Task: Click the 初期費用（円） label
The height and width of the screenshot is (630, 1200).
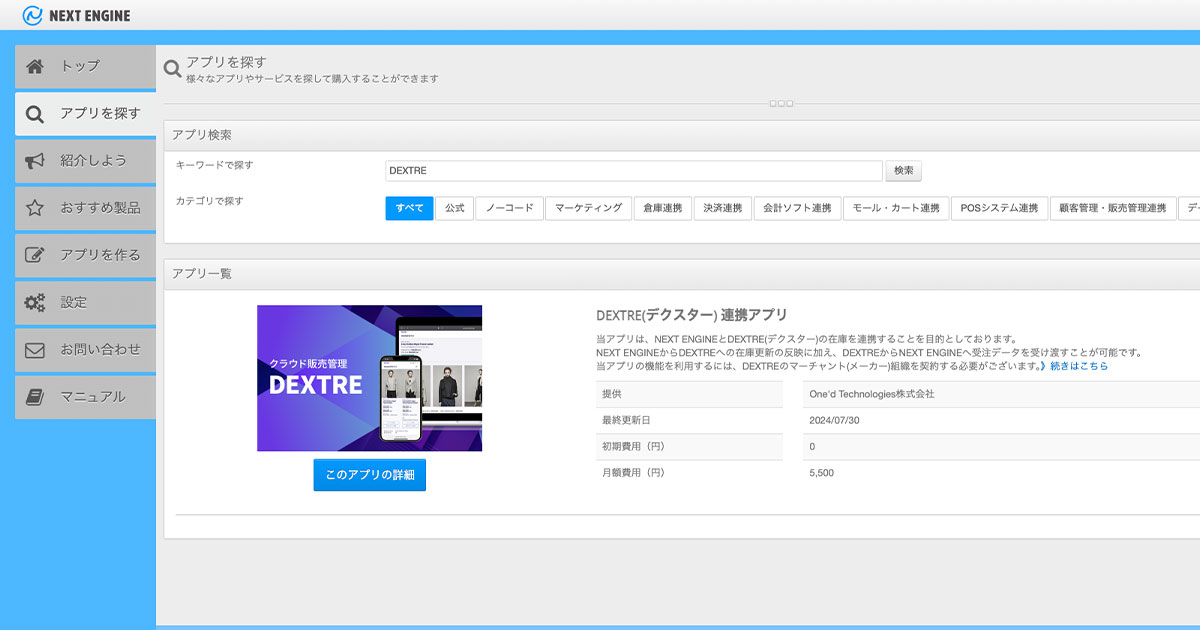Action: tap(633, 446)
